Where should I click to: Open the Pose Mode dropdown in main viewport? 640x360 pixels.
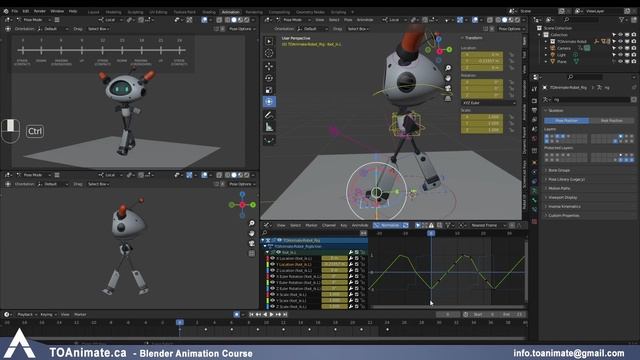pyautogui.click(x=293, y=20)
